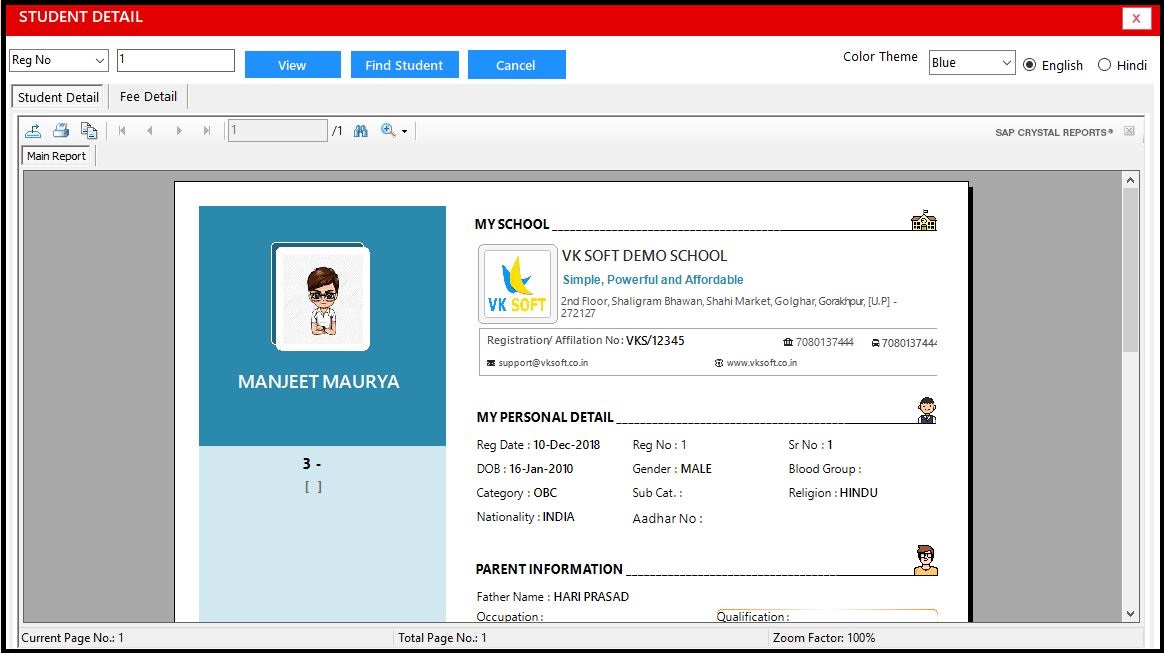Click the www.vksoft.co.in website text
1164x653 pixels.
click(762, 363)
